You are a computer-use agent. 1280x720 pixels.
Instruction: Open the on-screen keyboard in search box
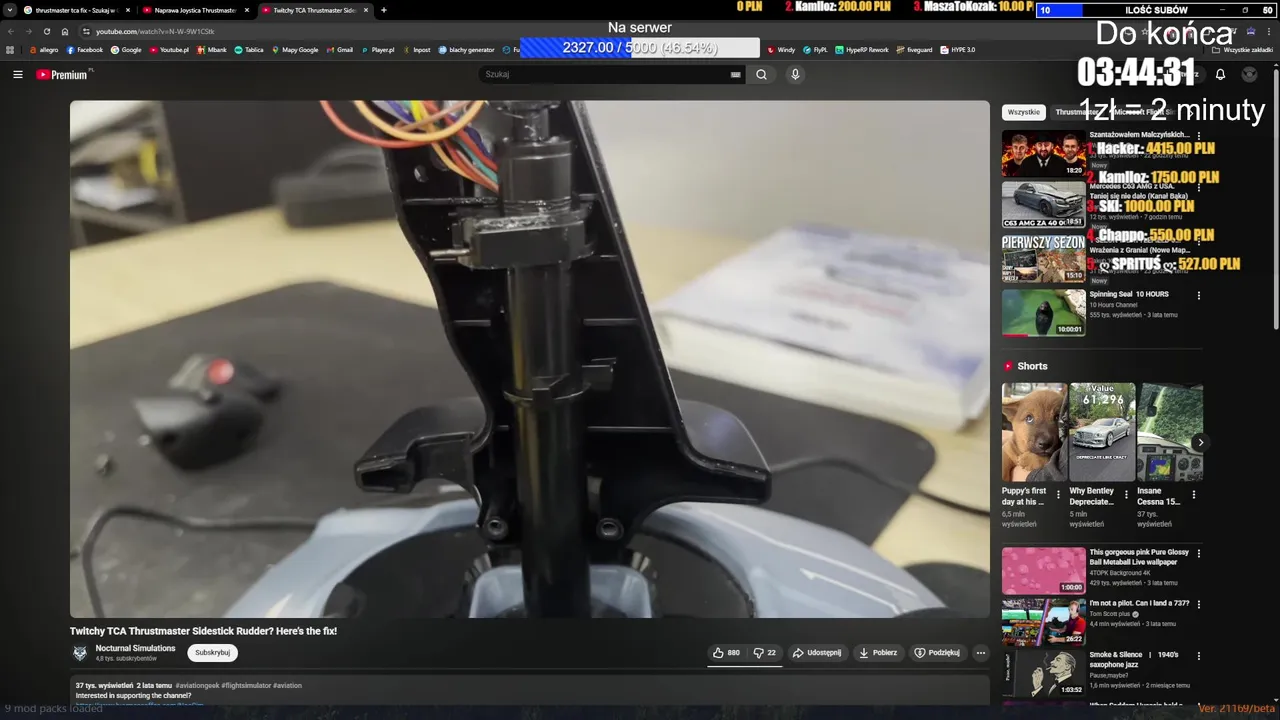(736, 74)
